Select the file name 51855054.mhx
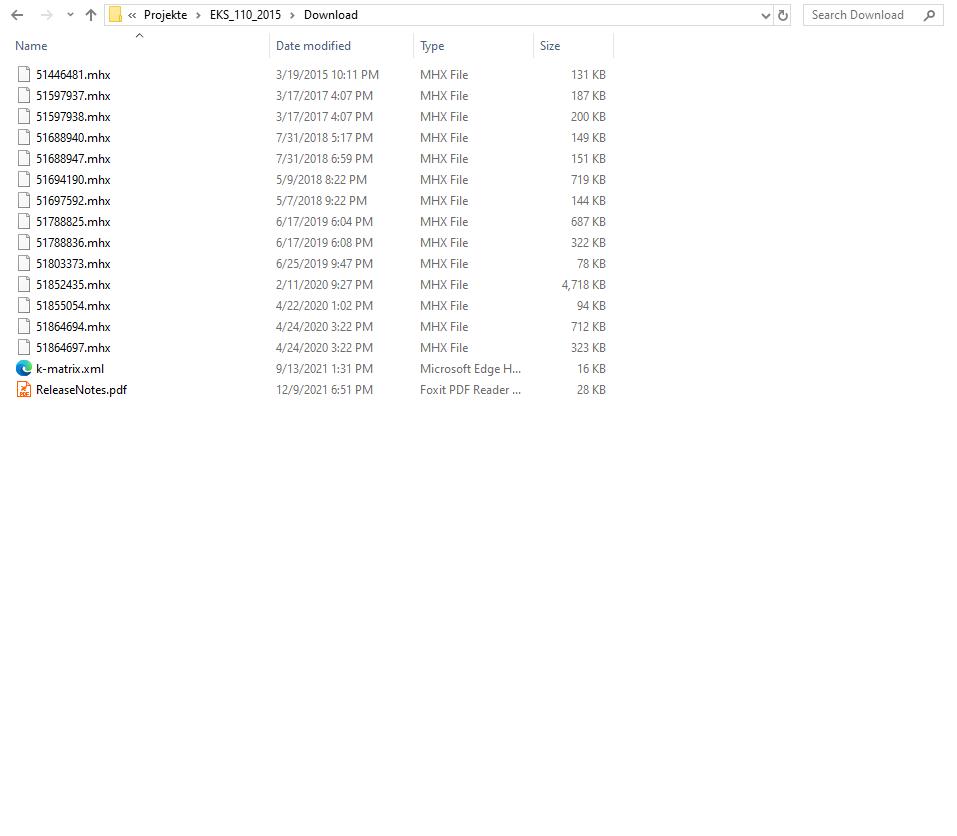The image size is (957, 836). click(x=73, y=306)
